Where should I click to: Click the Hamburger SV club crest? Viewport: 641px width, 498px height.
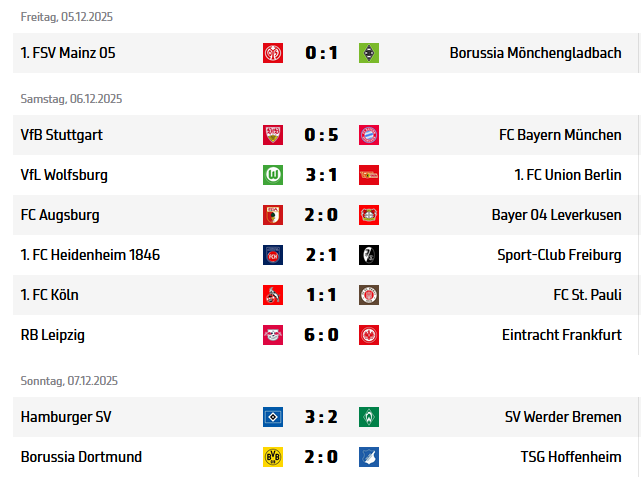point(273,417)
